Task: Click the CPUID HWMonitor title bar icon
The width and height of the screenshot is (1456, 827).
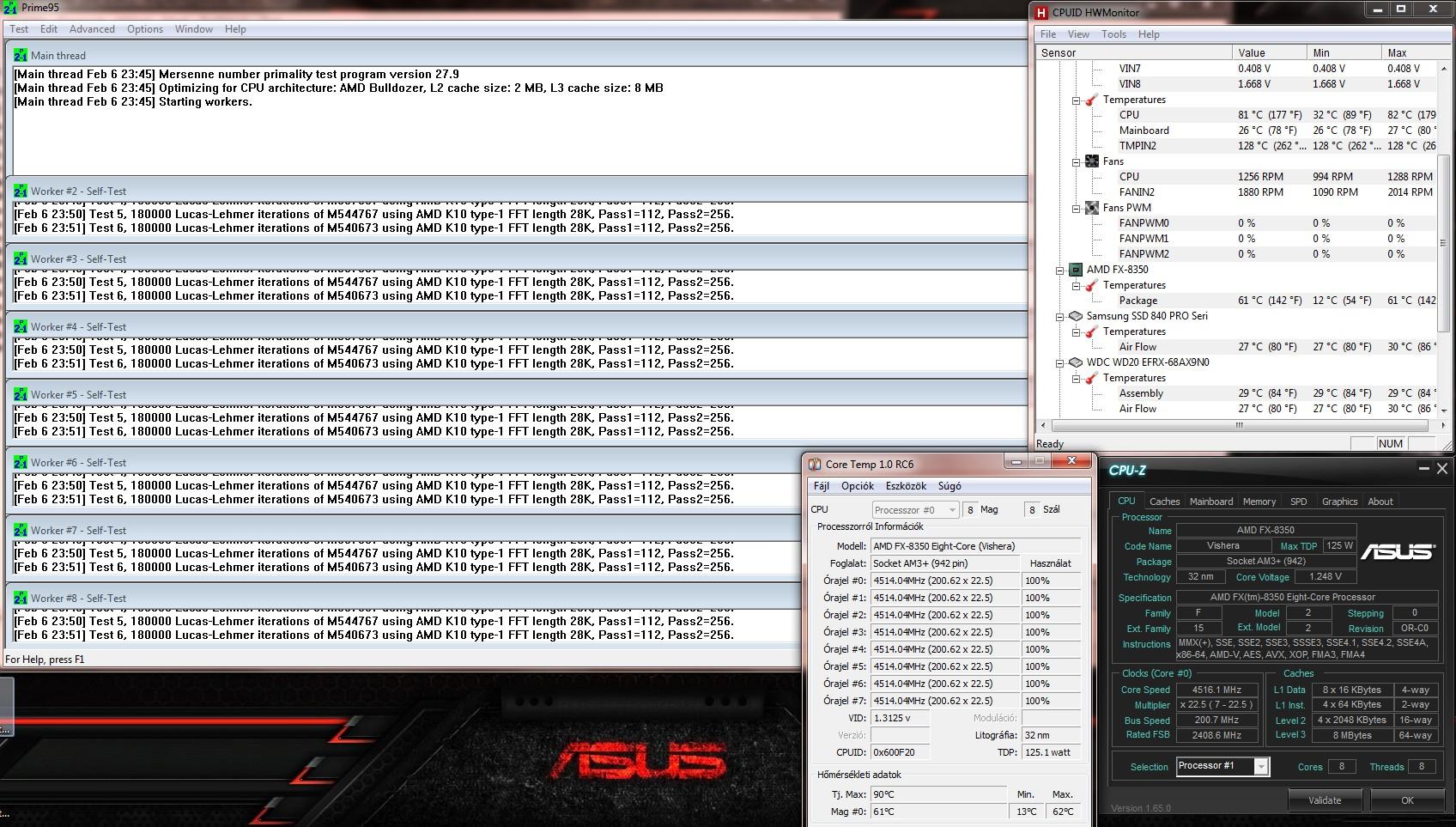Action: click(1041, 12)
